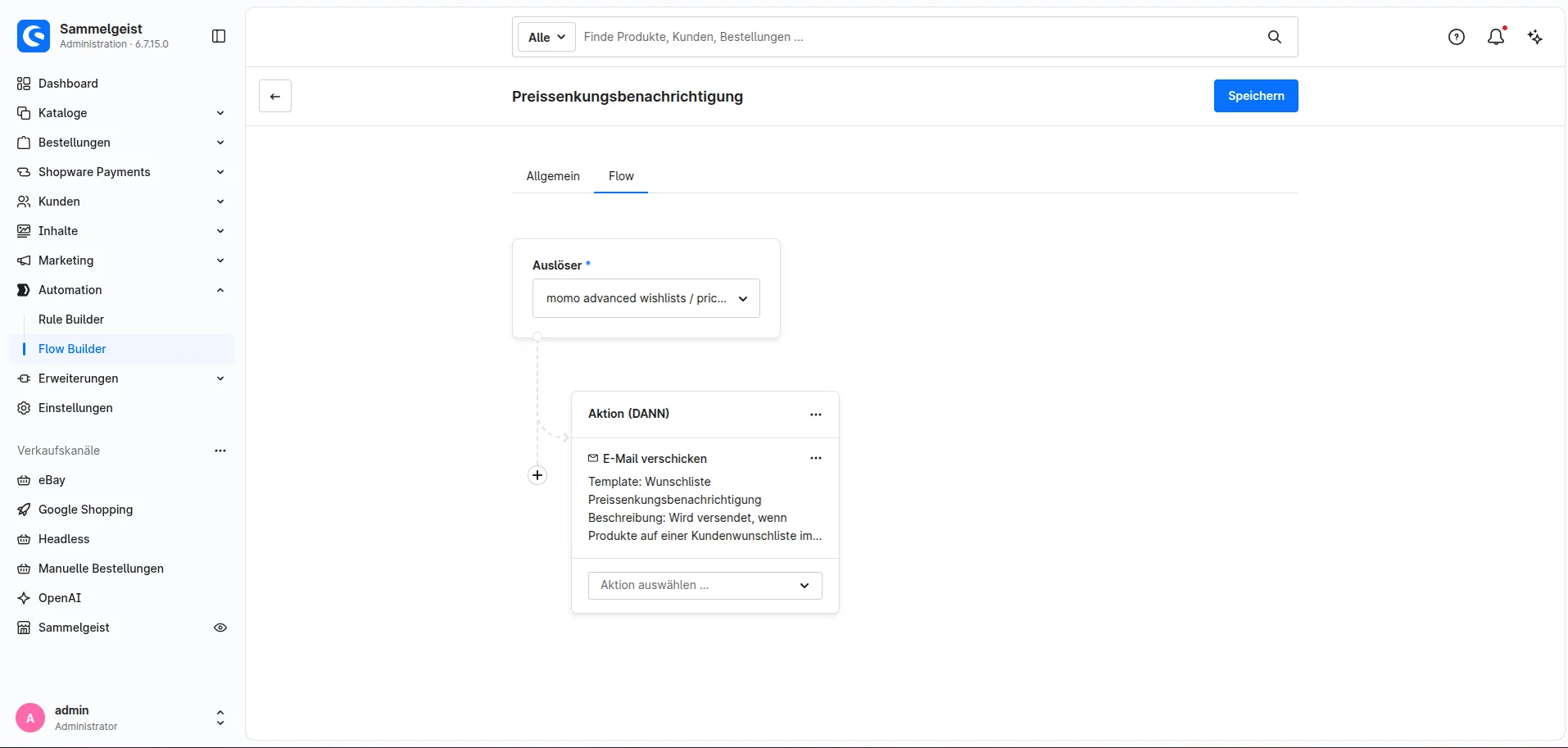The height and width of the screenshot is (748, 1568).
Task: Open Aktion (DANN) three-dot menu
Action: (x=816, y=415)
